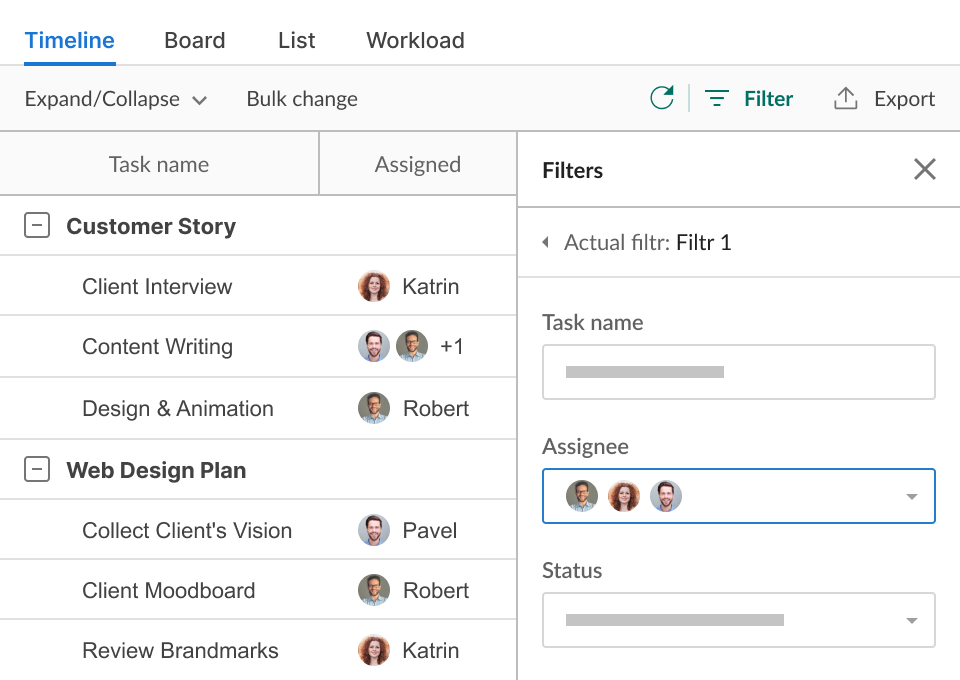960x680 pixels.
Task: Click Pavel's avatar in Collect Client's Vision row
Action: (374, 530)
